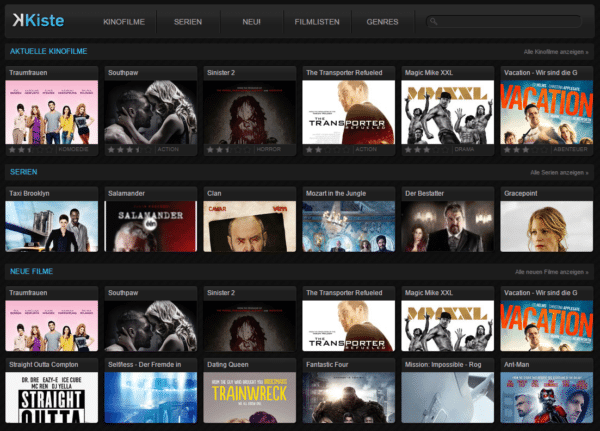The image size is (600, 431).
Task: Open the Straight Outta Compton poster
Action: click(52, 397)
